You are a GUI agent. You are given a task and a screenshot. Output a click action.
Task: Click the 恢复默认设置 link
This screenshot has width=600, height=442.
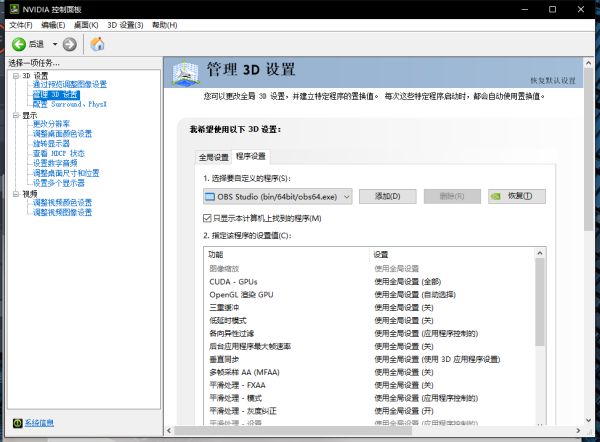(553, 81)
